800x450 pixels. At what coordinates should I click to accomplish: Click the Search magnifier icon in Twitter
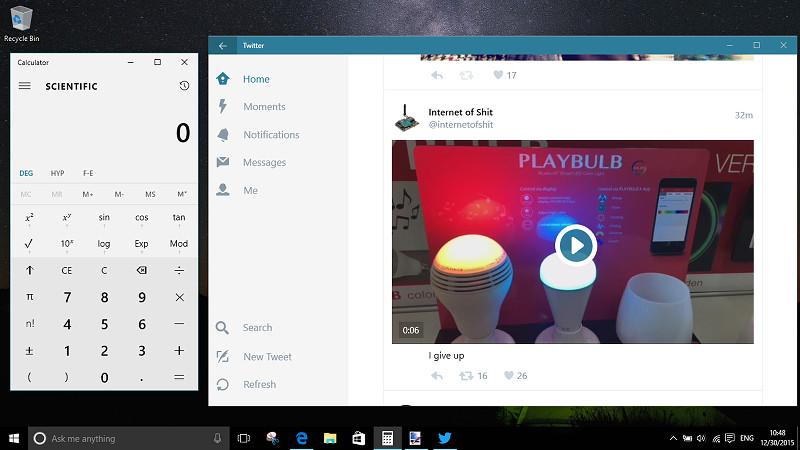(222, 328)
